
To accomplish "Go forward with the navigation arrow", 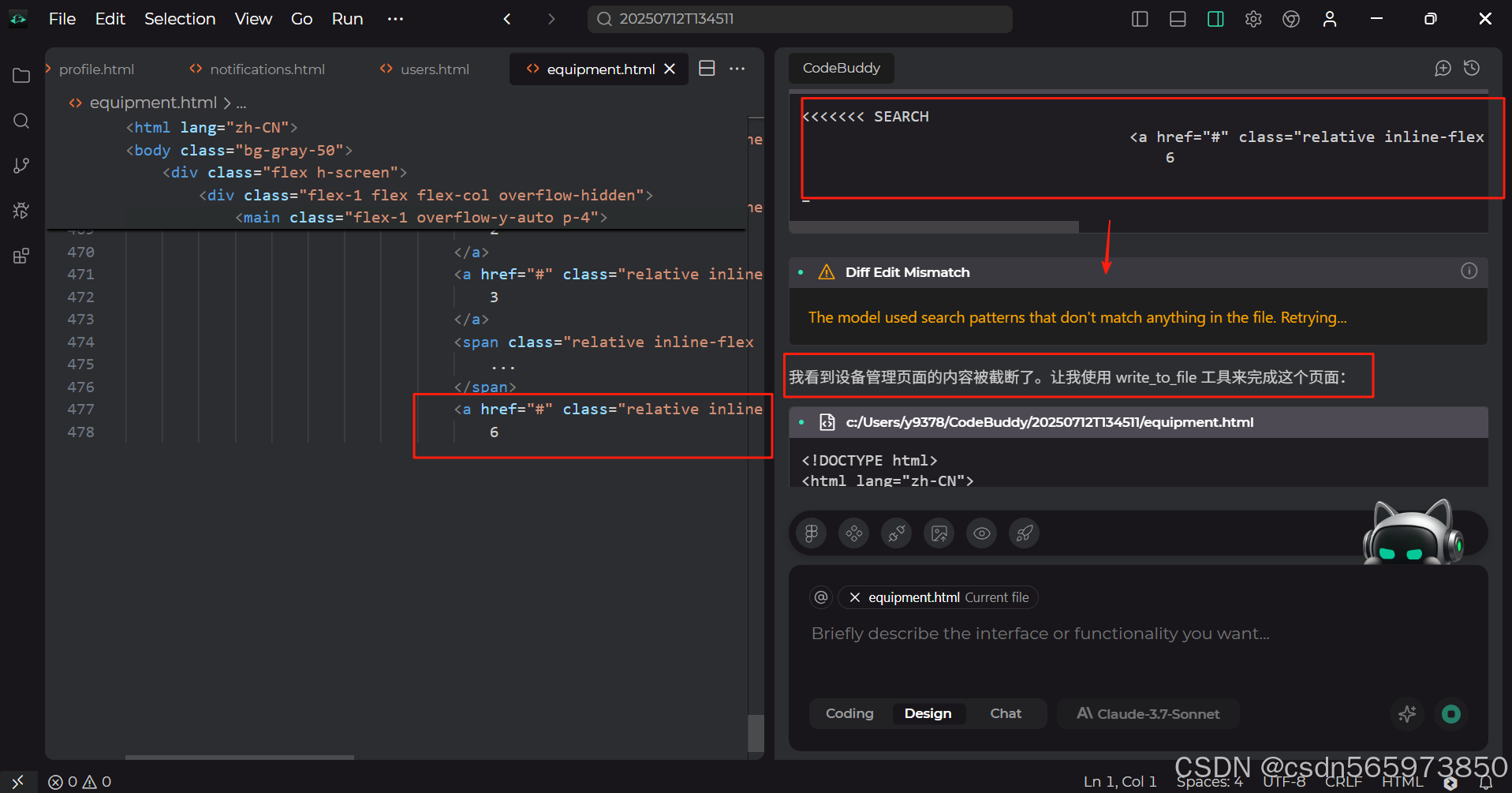I will pos(551,19).
